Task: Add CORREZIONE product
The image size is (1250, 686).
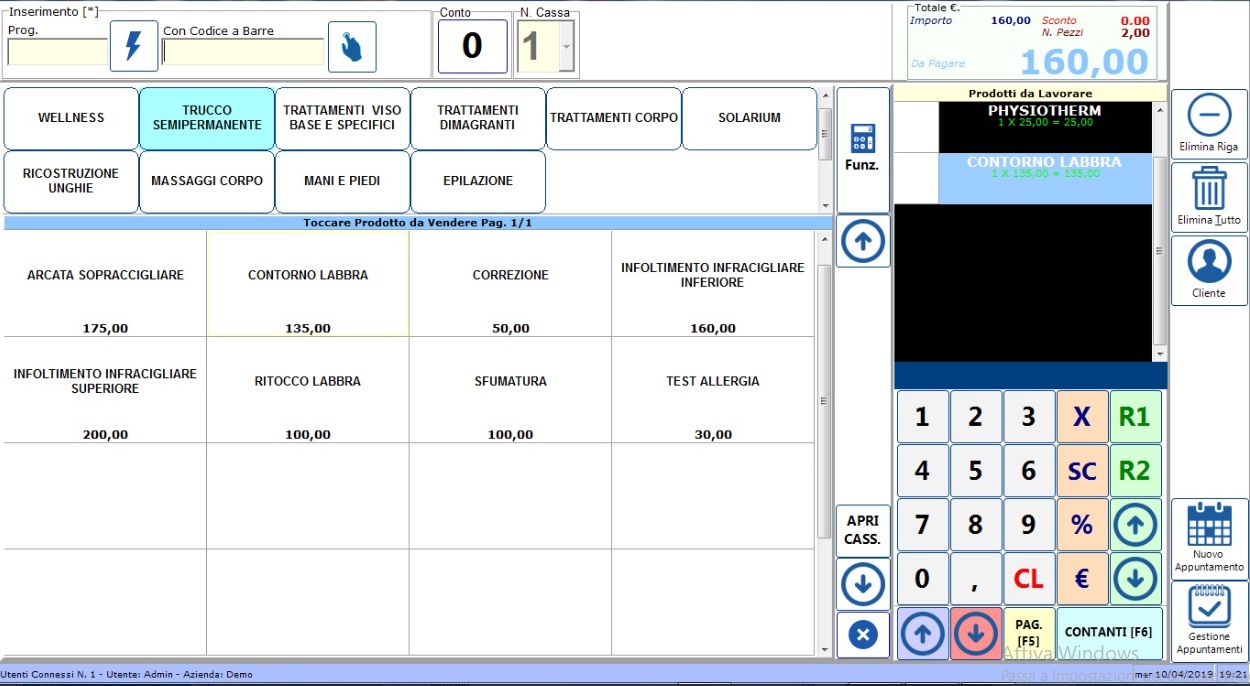Action: click(510, 284)
